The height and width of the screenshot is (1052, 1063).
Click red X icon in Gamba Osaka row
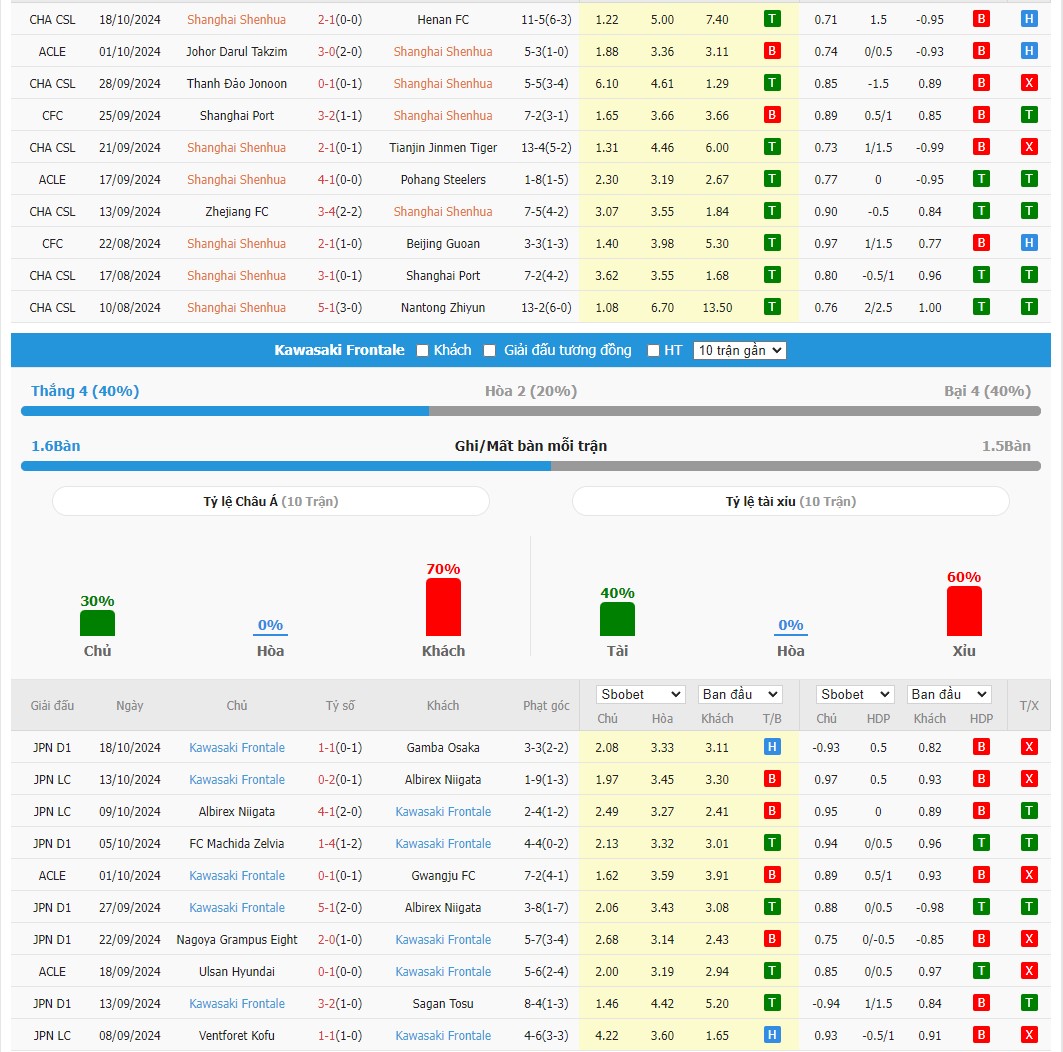pyautogui.click(x=1029, y=747)
